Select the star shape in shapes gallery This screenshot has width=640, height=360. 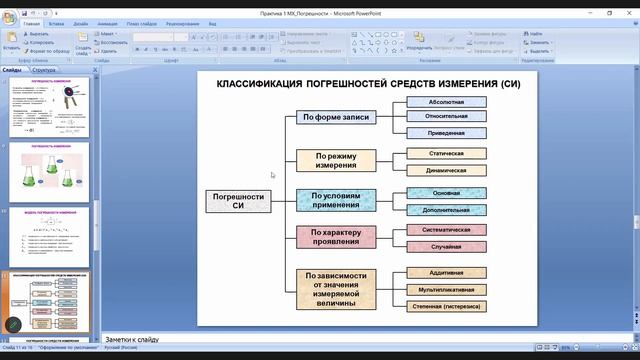[x=394, y=51]
